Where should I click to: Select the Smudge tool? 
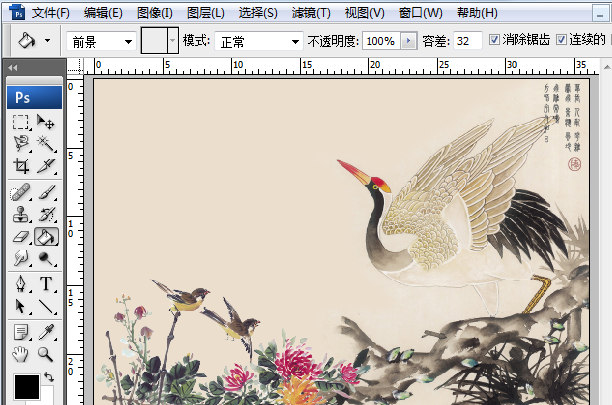(x=21, y=258)
